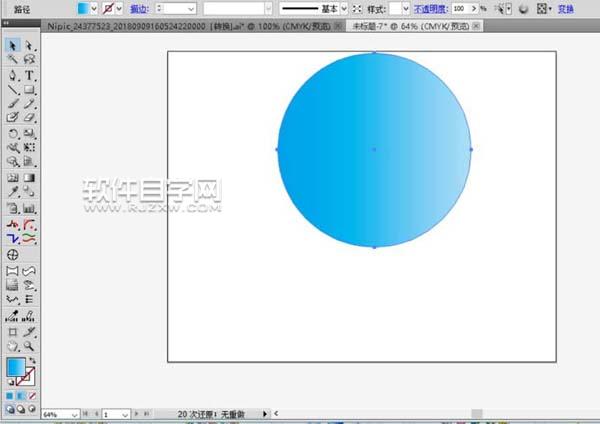Viewport: 600px width, 424px height.
Task: Open stroke weight dropdown
Action: [191, 8]
